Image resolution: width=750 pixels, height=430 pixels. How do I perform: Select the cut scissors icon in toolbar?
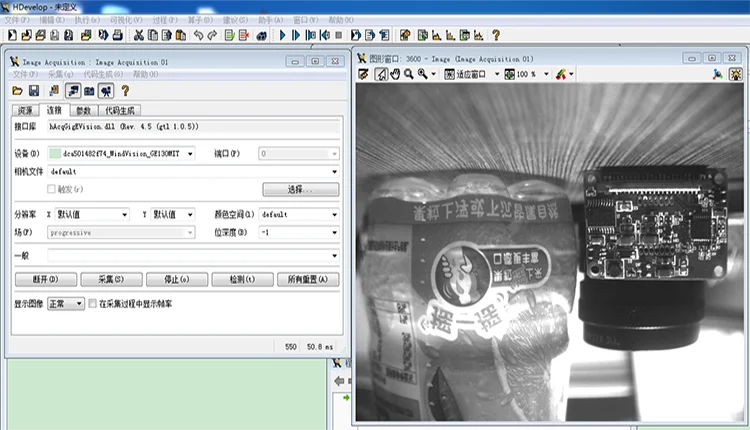click(x=139, y=35)
